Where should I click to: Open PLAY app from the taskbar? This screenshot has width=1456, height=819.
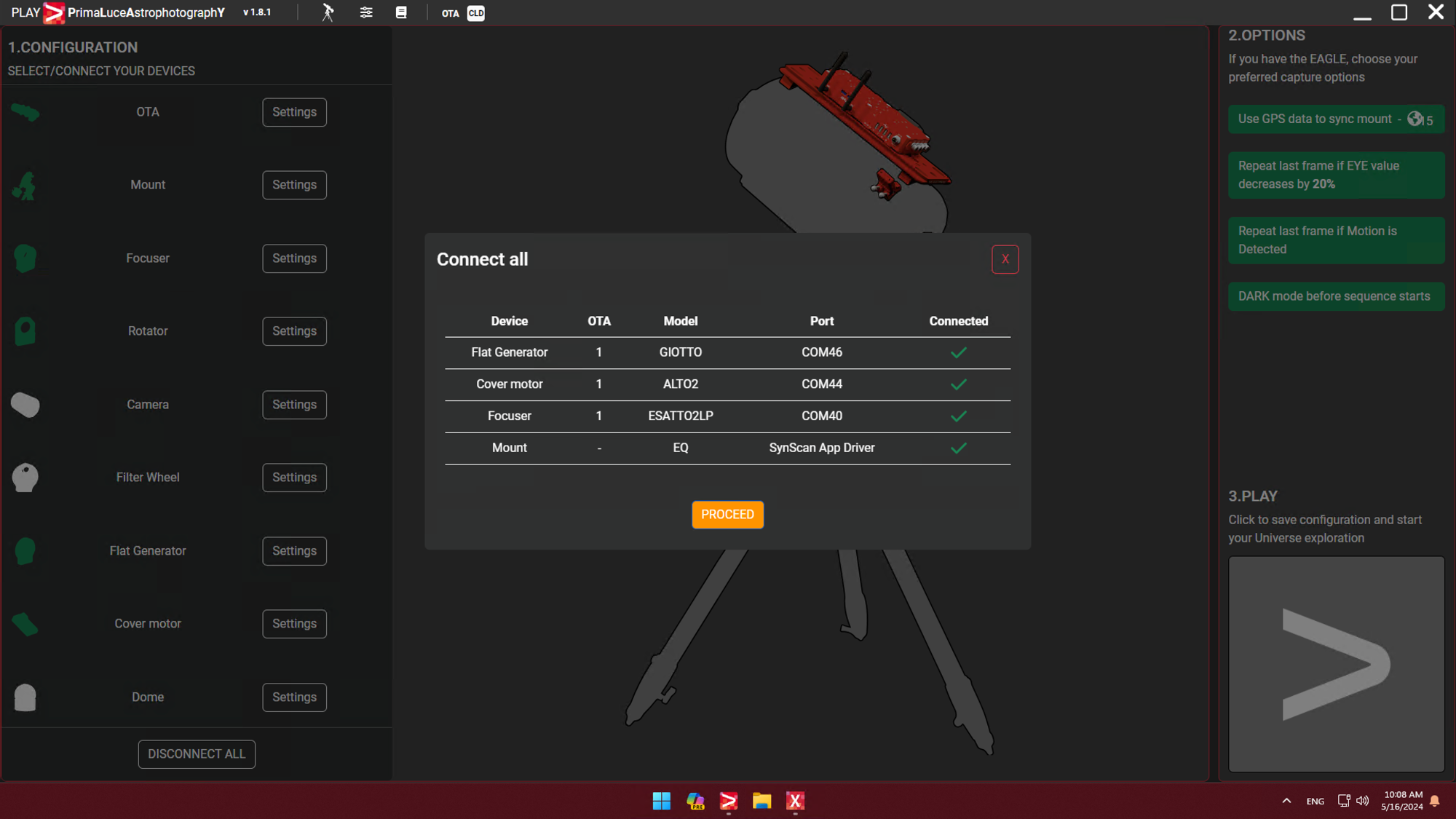(729, 801)
